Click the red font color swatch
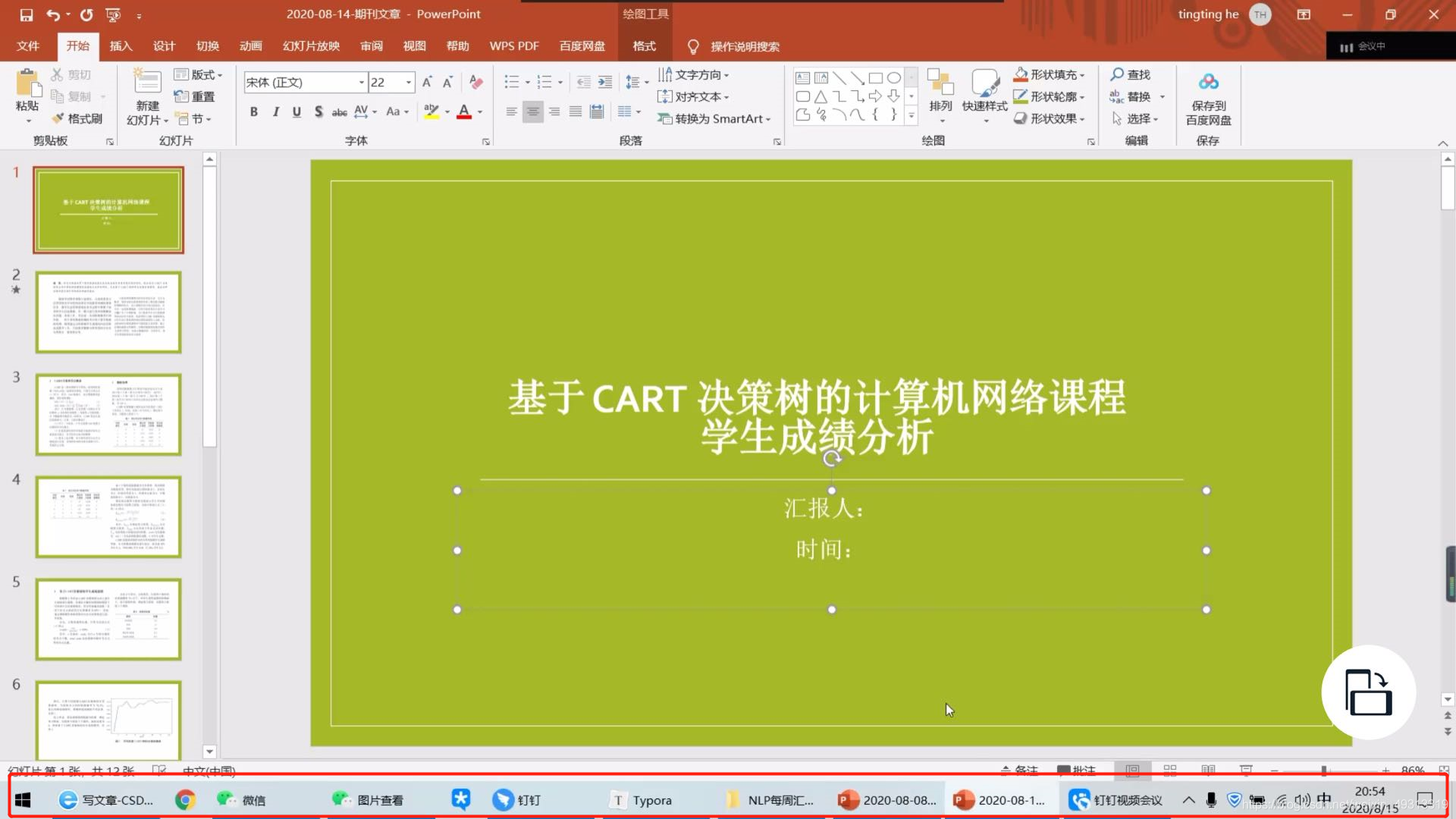The width and height of the screenshot is (1456, 819). [x=464, y=111]
